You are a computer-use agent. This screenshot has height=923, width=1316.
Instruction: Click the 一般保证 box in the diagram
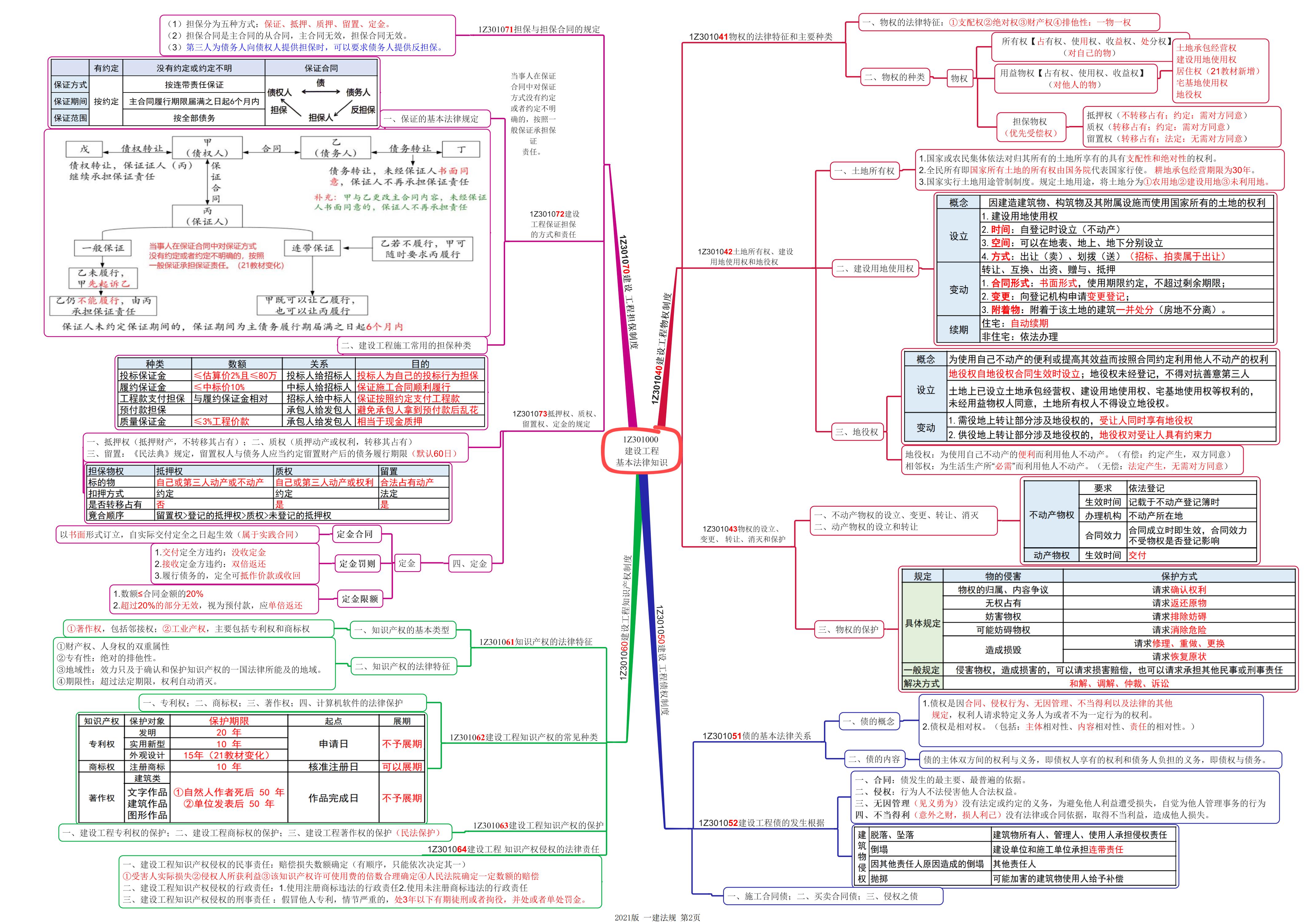coord(103,248)
